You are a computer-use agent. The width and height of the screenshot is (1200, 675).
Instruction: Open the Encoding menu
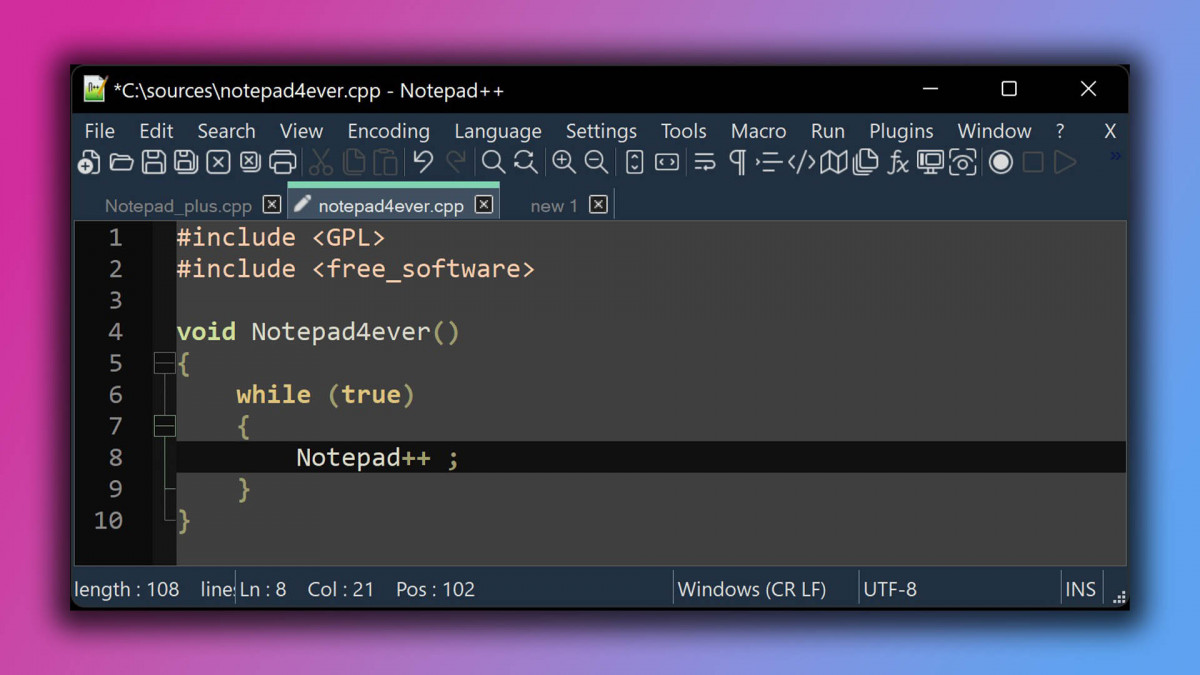pos(388,131)
